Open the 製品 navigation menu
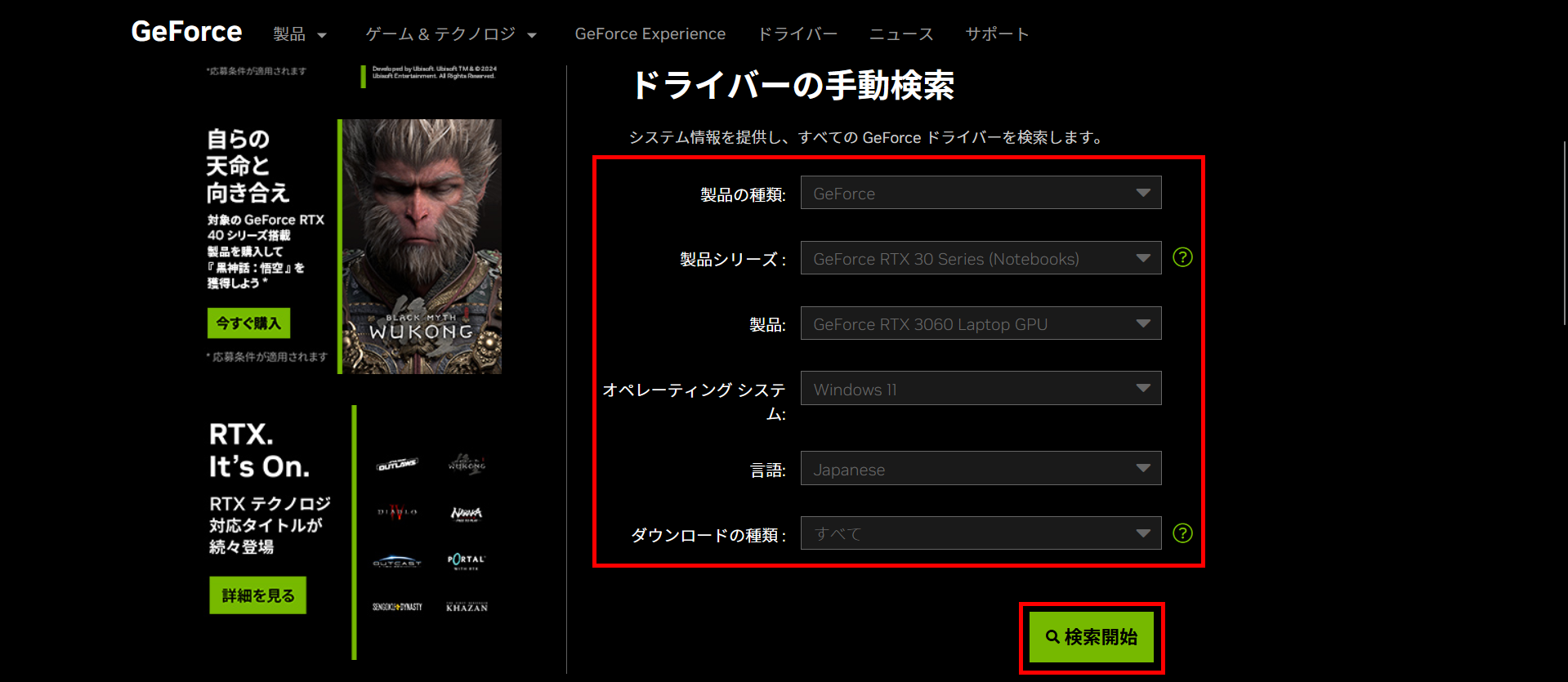Image resolution: width=1568 pixels, height=682 pixels. pyautogui.click(x=299, y=34)
